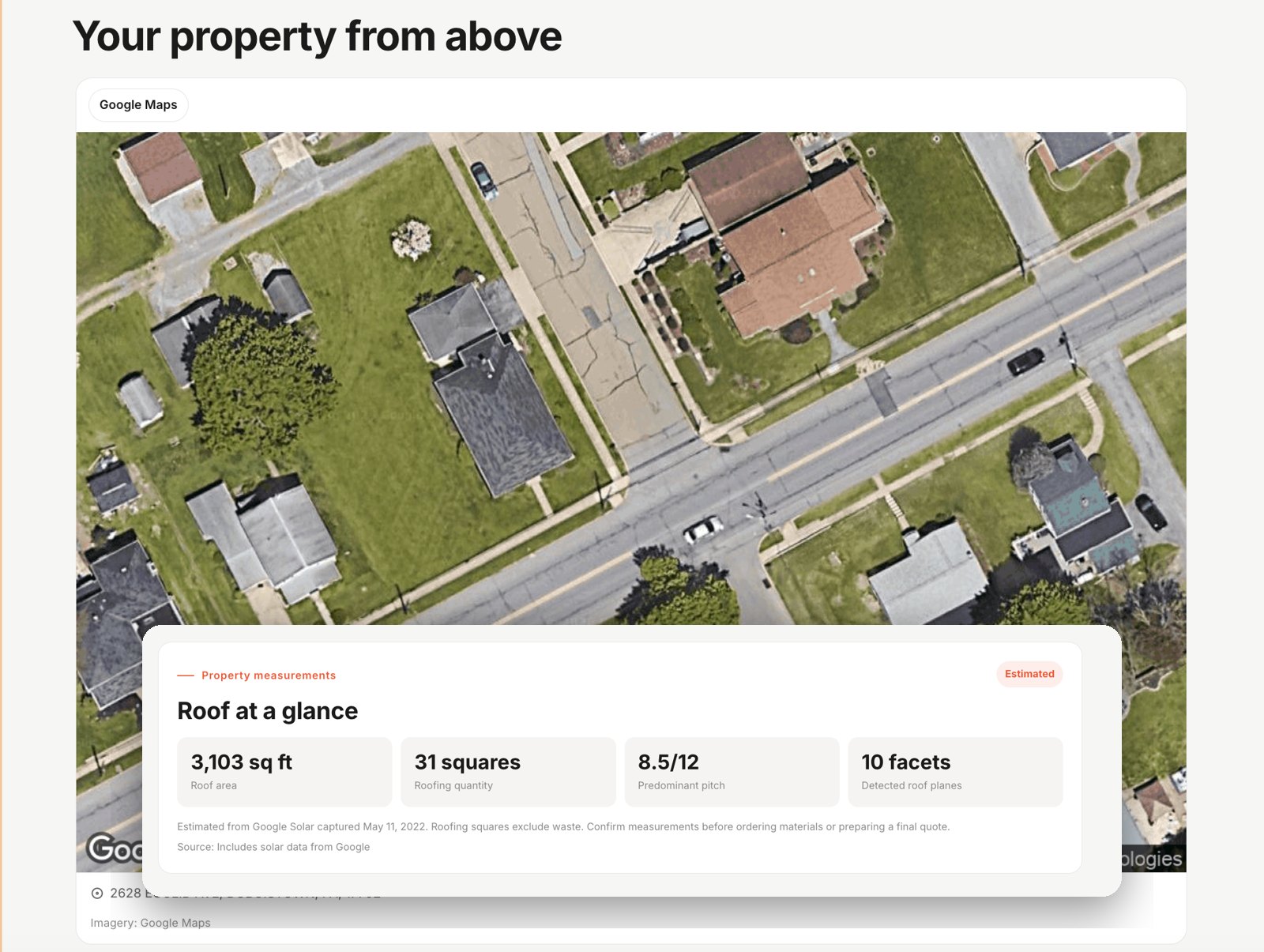The height and width of the screenshot is (952, 1264).
Task: Click the 'Roof area' caption
Action: (x=213, y=785)
